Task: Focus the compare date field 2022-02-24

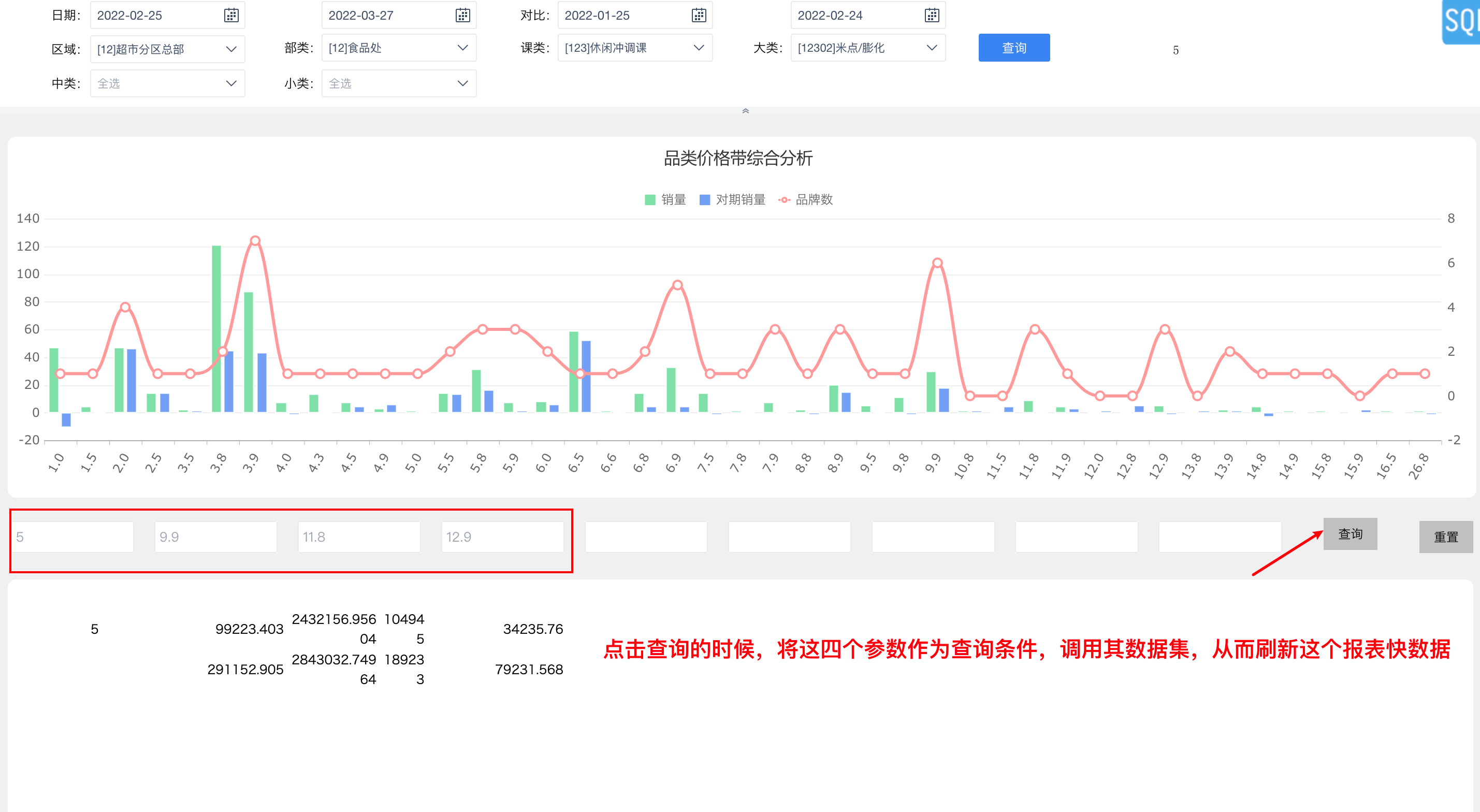Action: click(x=868, y=16)
